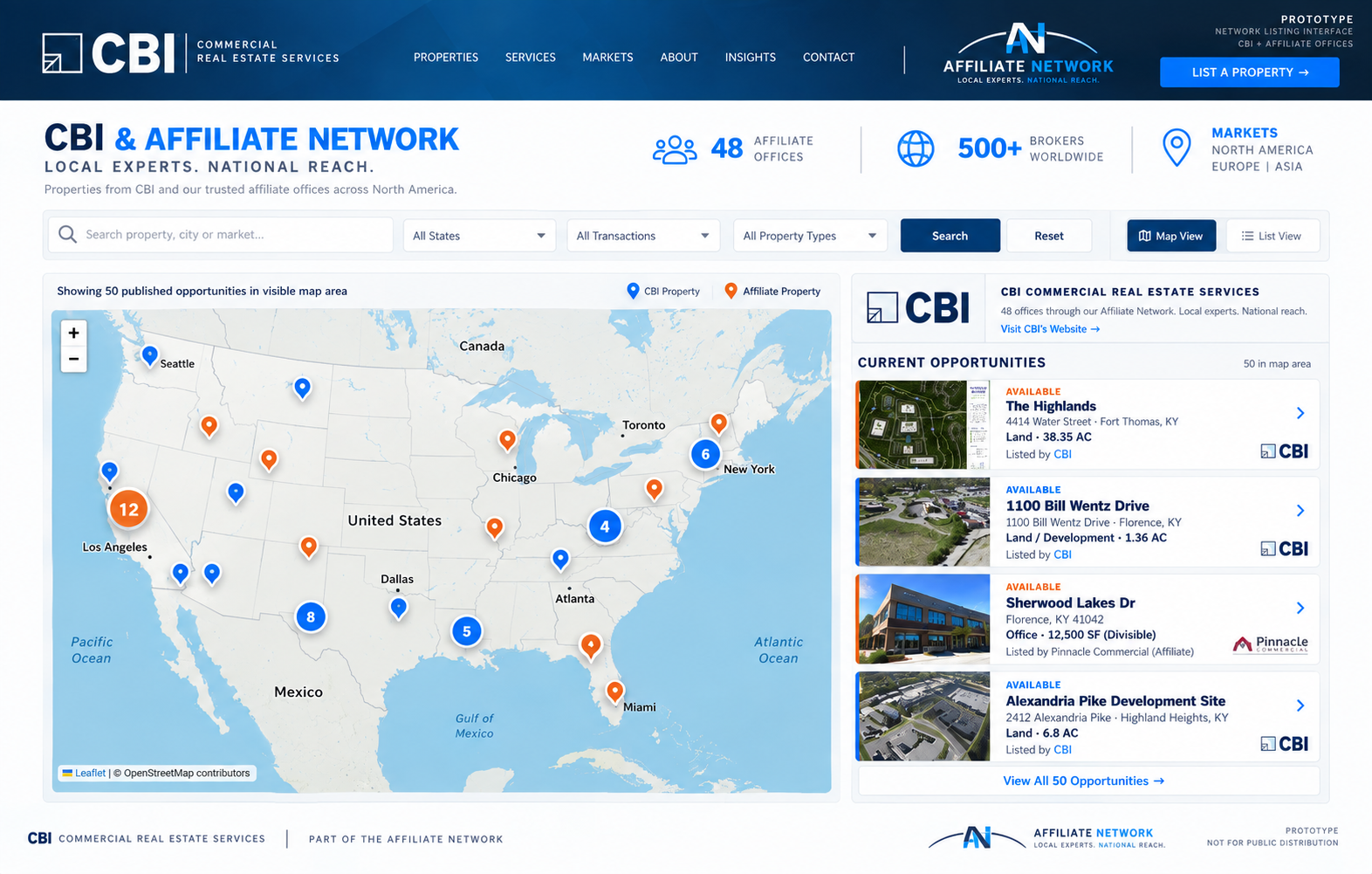The height and width of the screenshot is (874, 1372).
Task: Click the magnifier icon in the search box
Action: [x=67, y=235]
